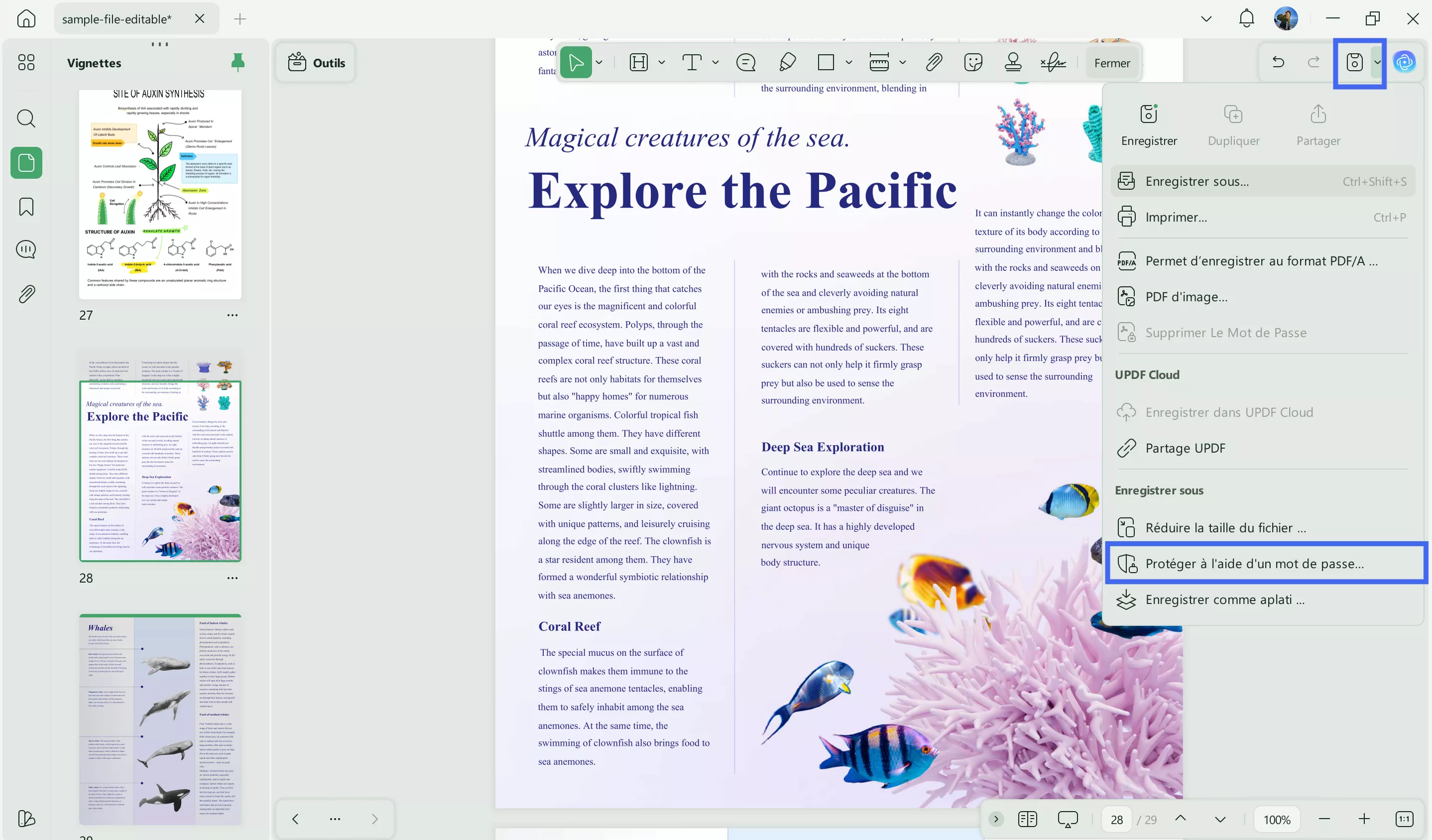Viewport: 1432px width, 840px height.
Task: Open the page layout view options
Action: coord(1027,819)
